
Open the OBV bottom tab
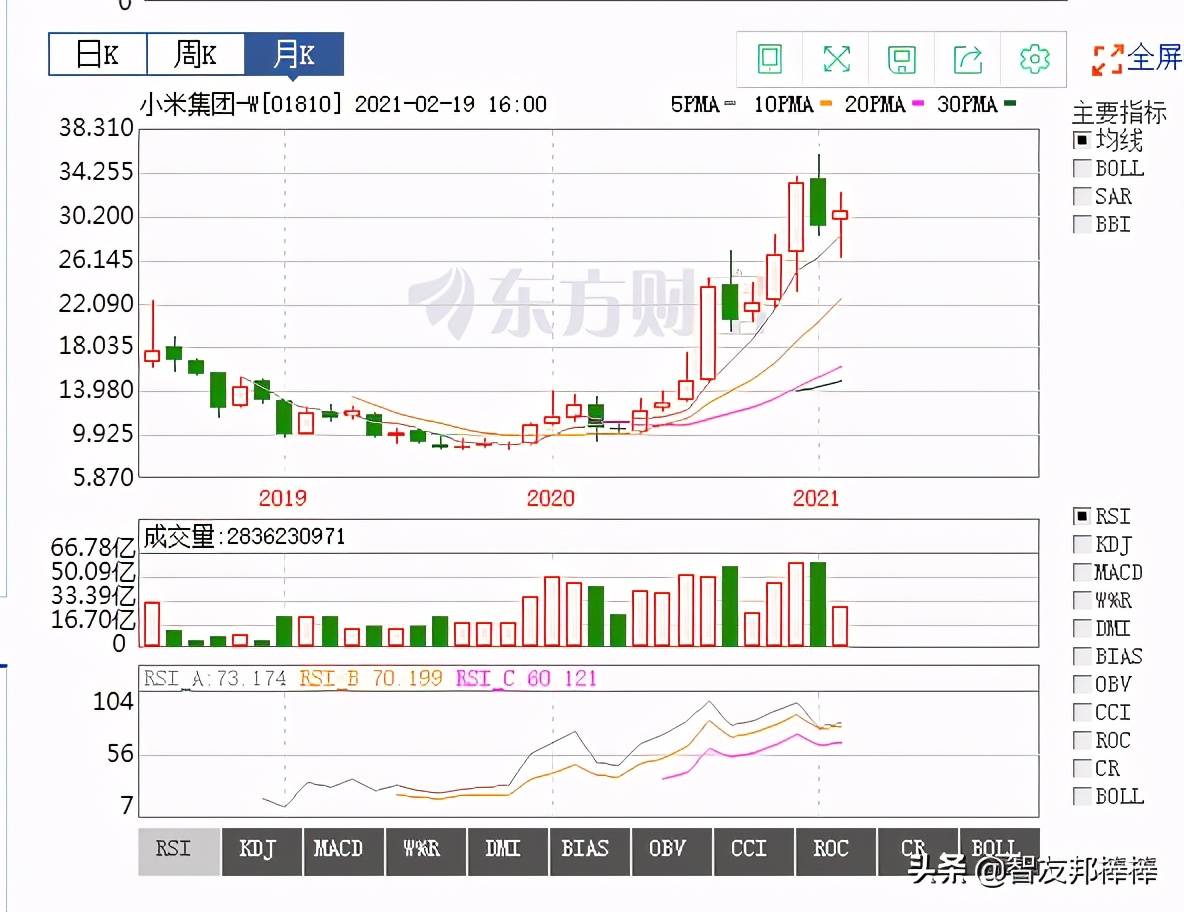click(x=673, y=851)
